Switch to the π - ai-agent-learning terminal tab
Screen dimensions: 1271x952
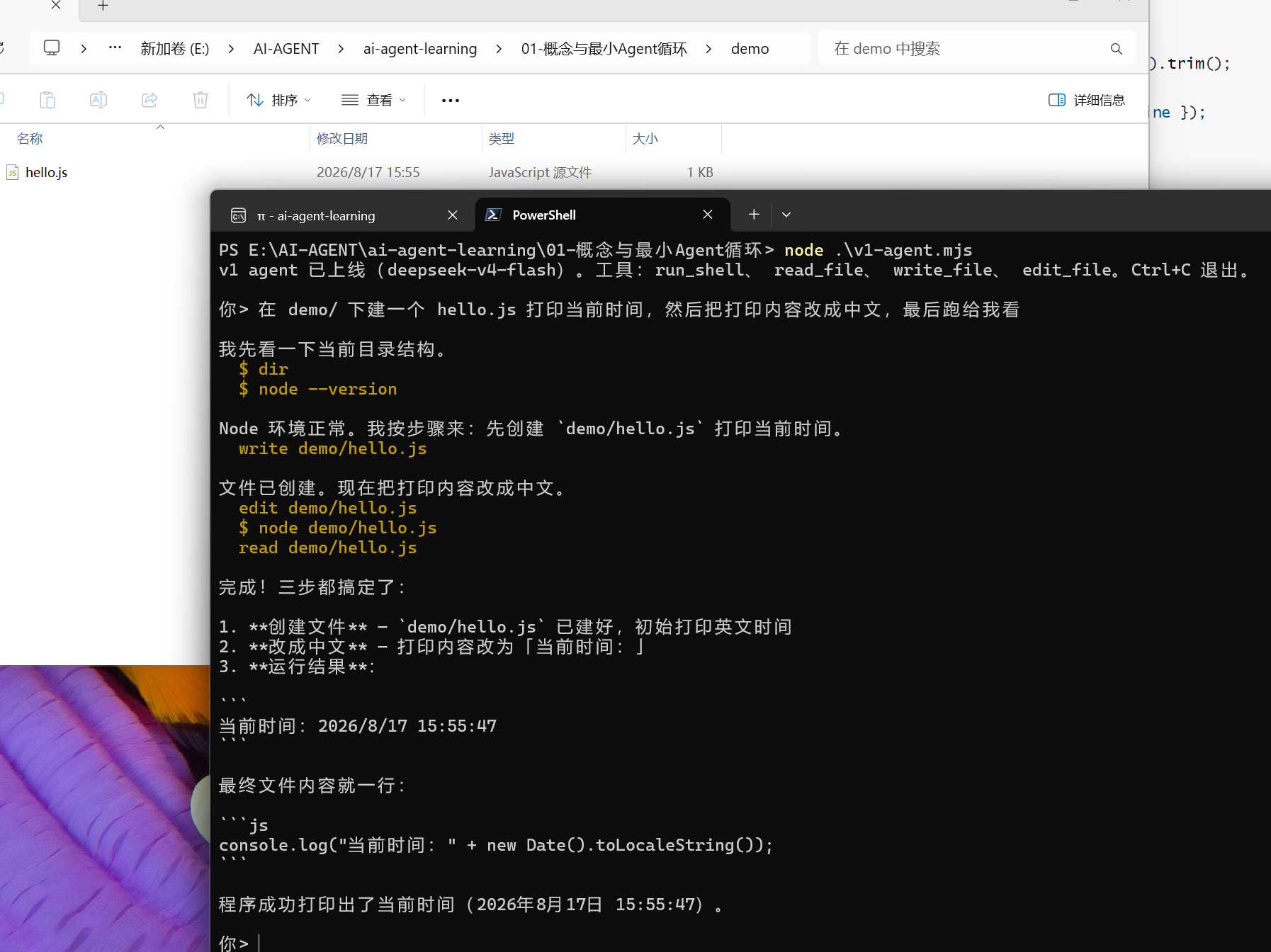click(x=343, y=215)
